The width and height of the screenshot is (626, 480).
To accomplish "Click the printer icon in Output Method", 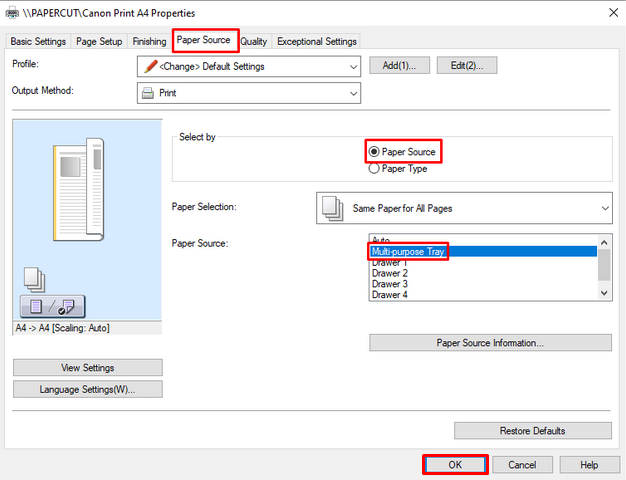I will click(x=148, y=93).
